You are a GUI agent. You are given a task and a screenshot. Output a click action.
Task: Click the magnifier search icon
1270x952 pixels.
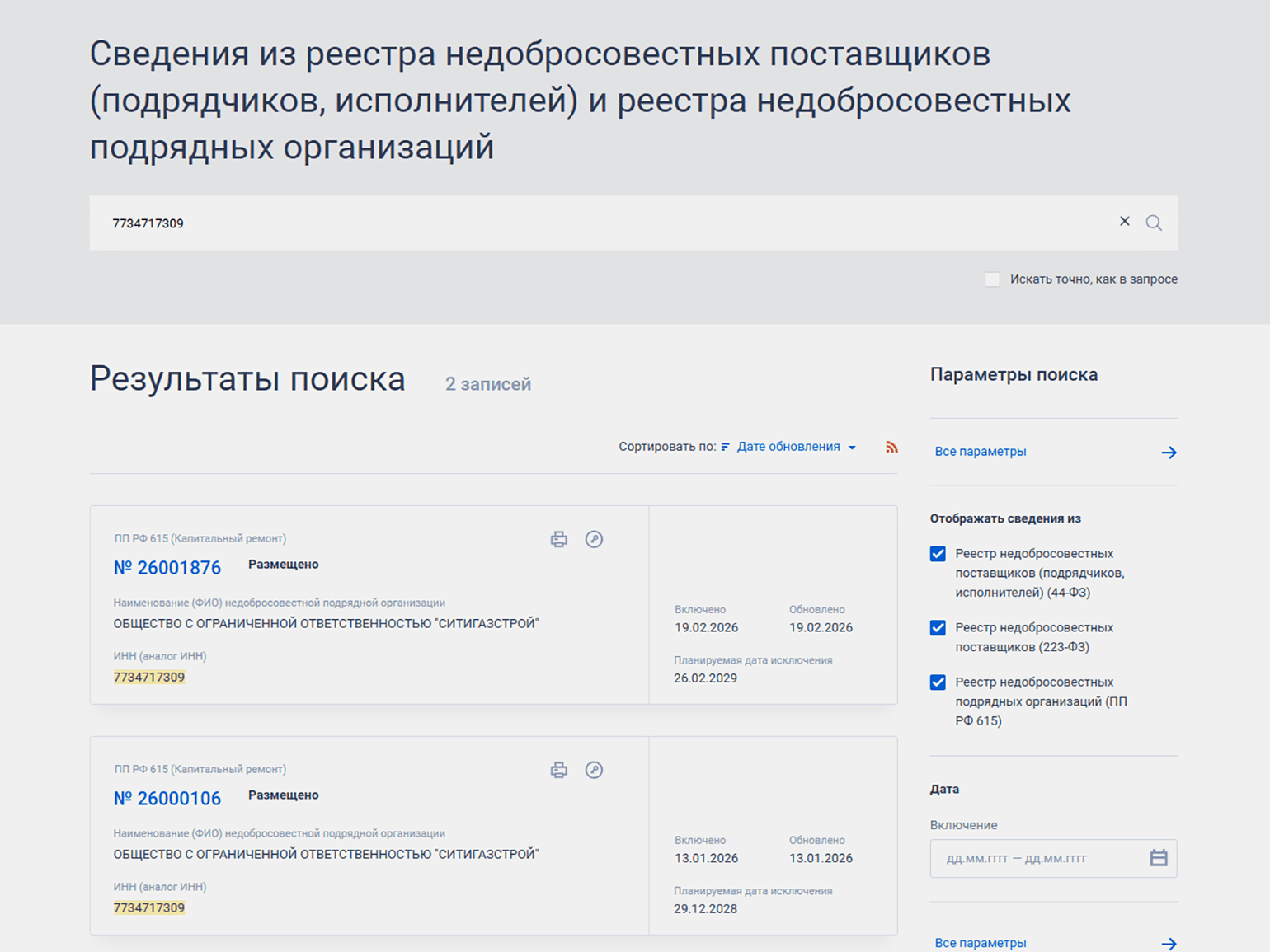click(x=1154, y=223)
